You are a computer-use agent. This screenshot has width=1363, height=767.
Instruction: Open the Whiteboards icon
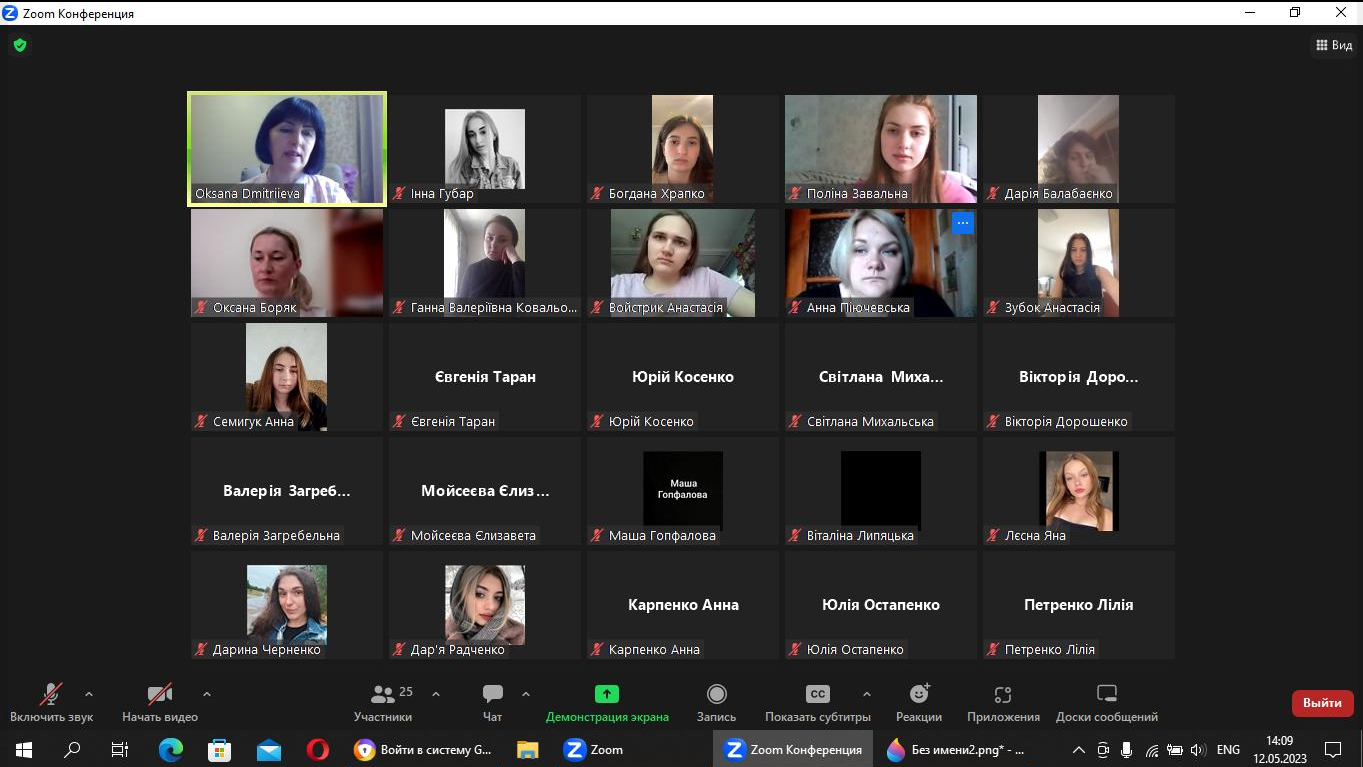(x=1106, y=695)
